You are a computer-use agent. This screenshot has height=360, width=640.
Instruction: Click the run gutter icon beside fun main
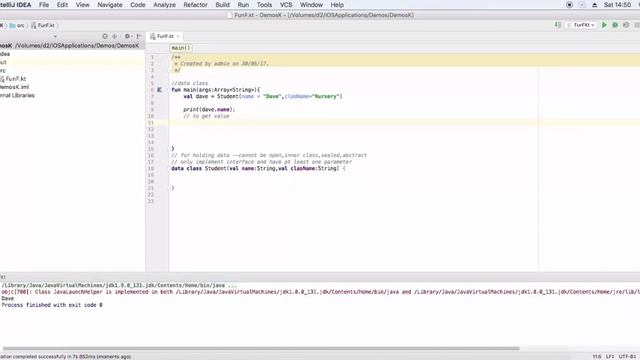point(160,90)
